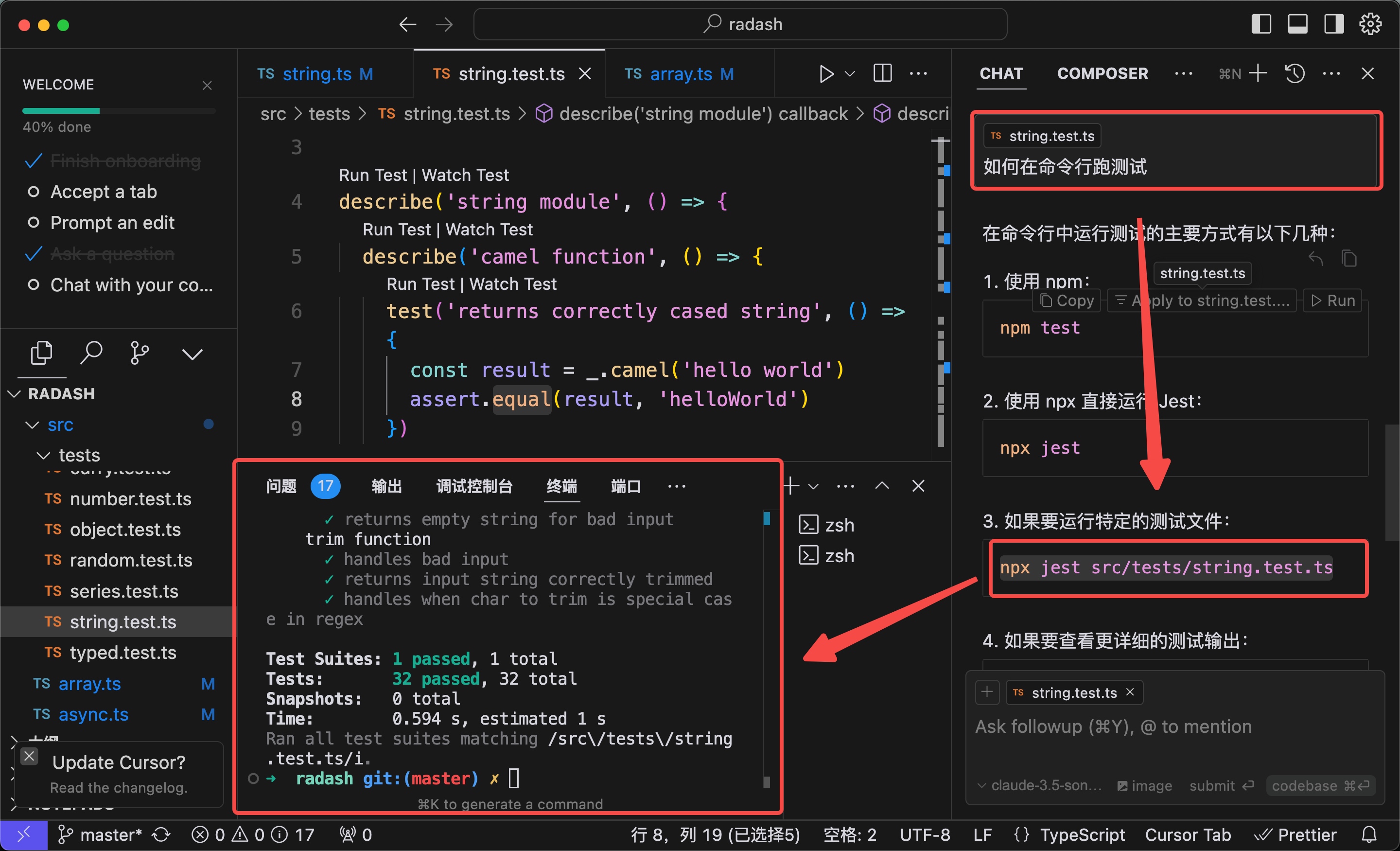The width and height of the screenshot is (1400, 851).
Task: Run the file with the play icon
Action: click(825, 74)
